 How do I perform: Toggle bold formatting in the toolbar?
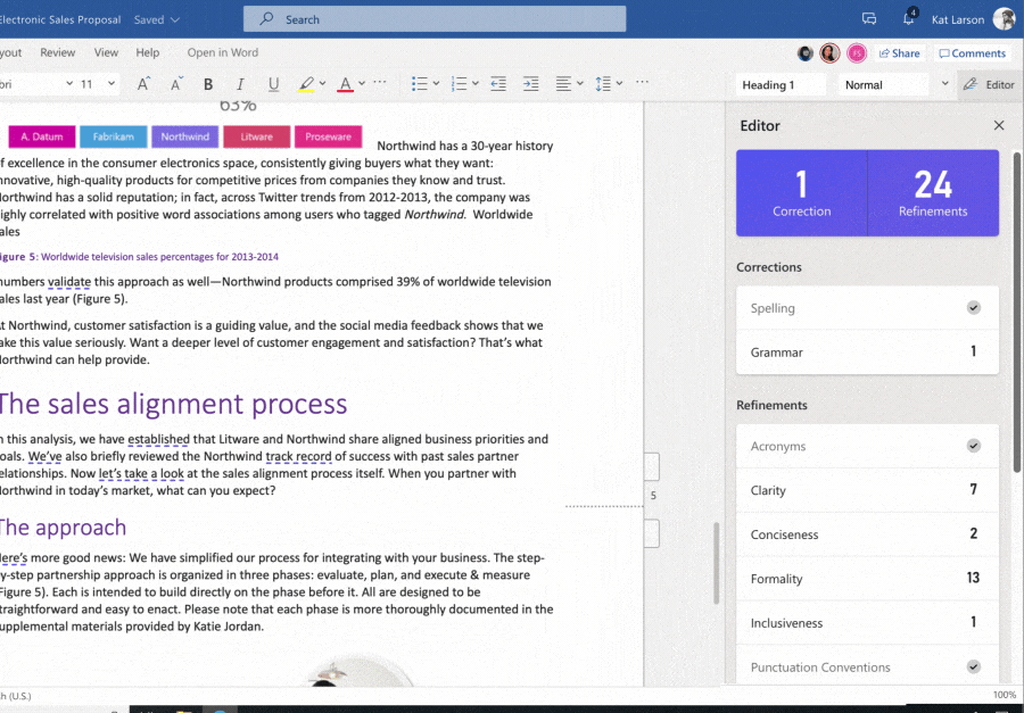click(208, 84)
